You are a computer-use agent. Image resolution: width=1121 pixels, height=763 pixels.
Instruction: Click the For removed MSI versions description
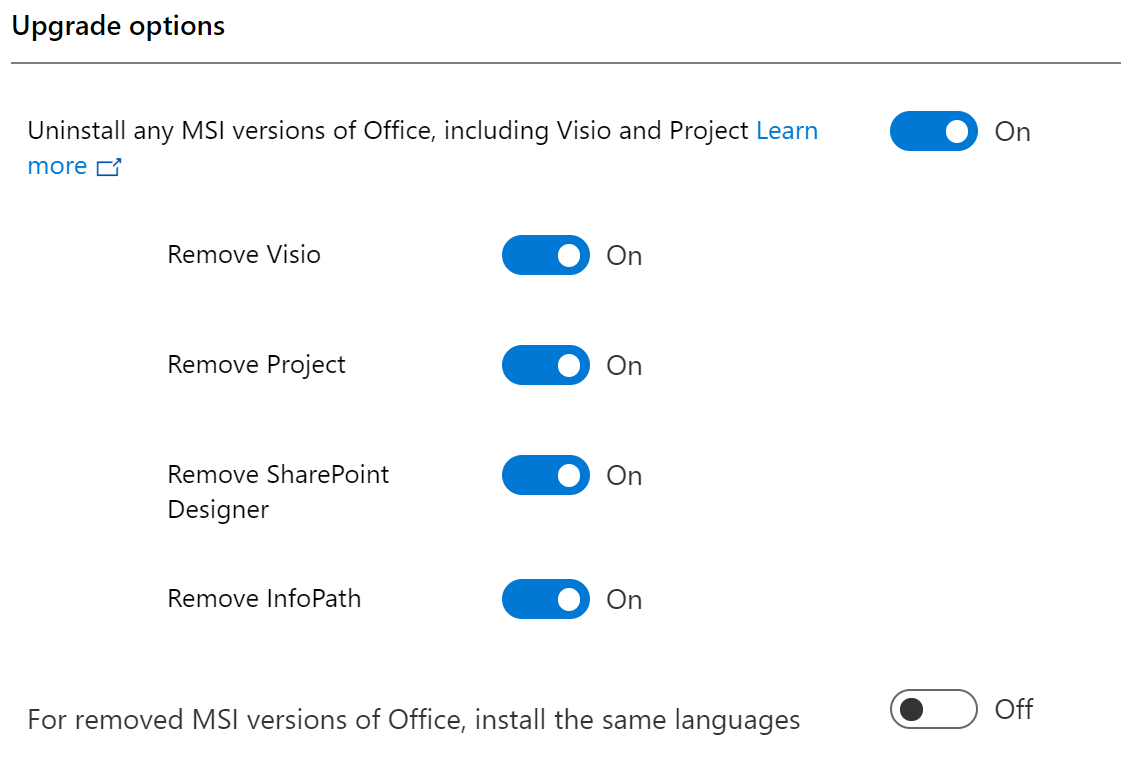point(413,720)
